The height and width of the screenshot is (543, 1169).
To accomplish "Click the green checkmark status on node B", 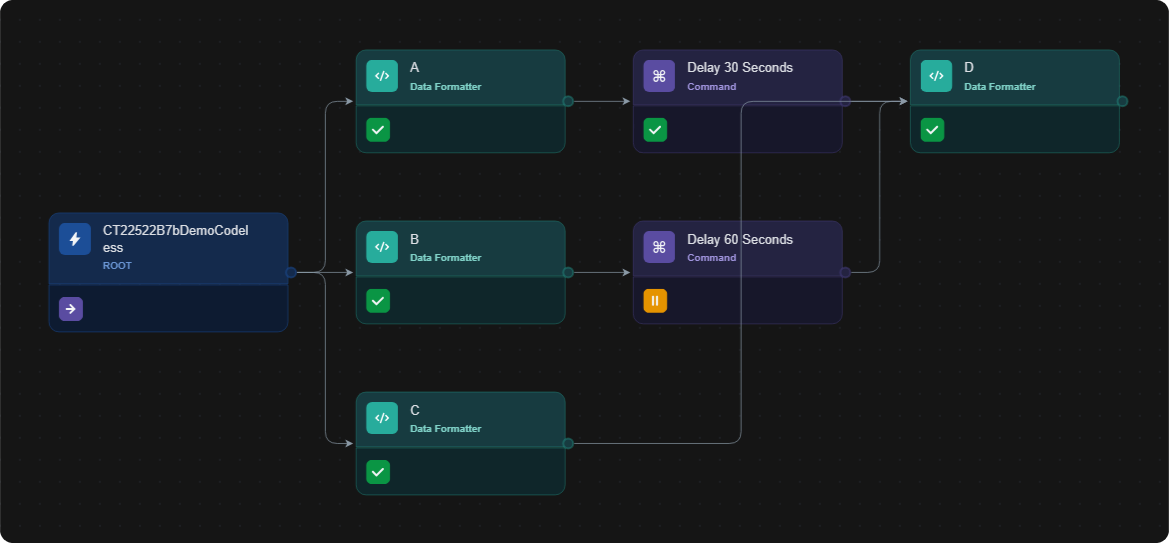I will click(x=378, y=301).
